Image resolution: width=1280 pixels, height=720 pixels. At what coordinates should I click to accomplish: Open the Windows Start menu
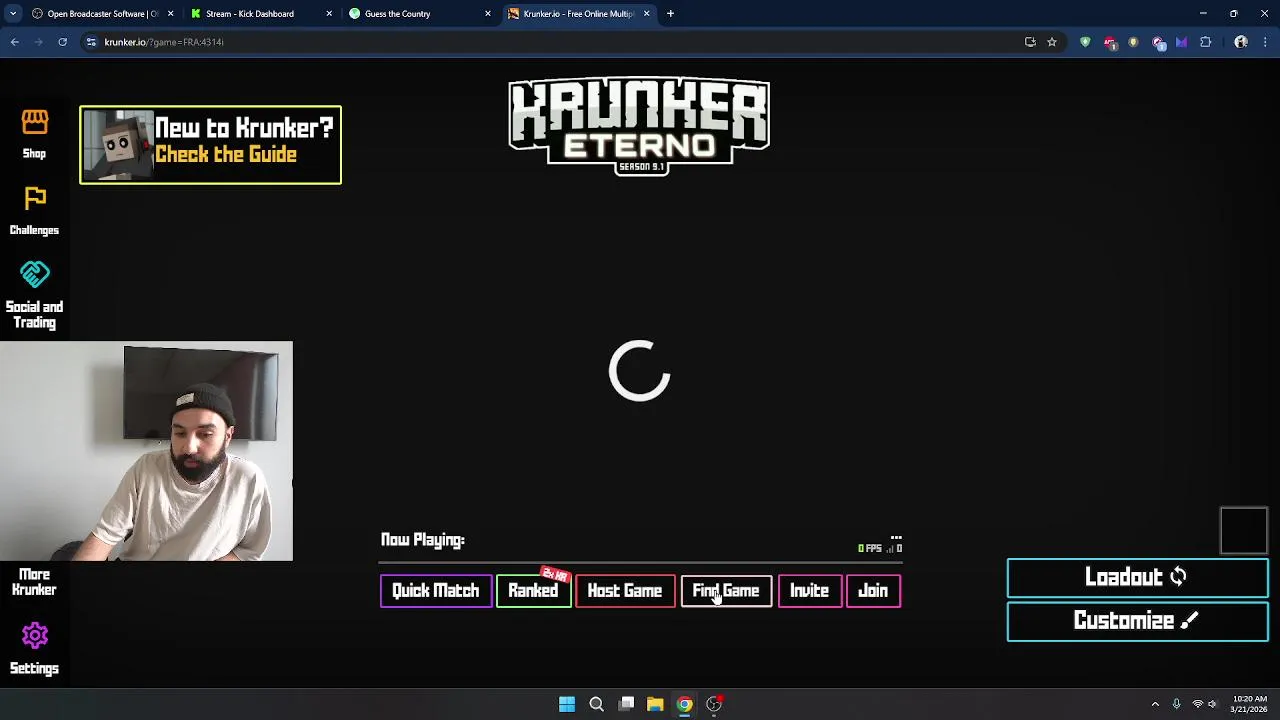(567, 704)
